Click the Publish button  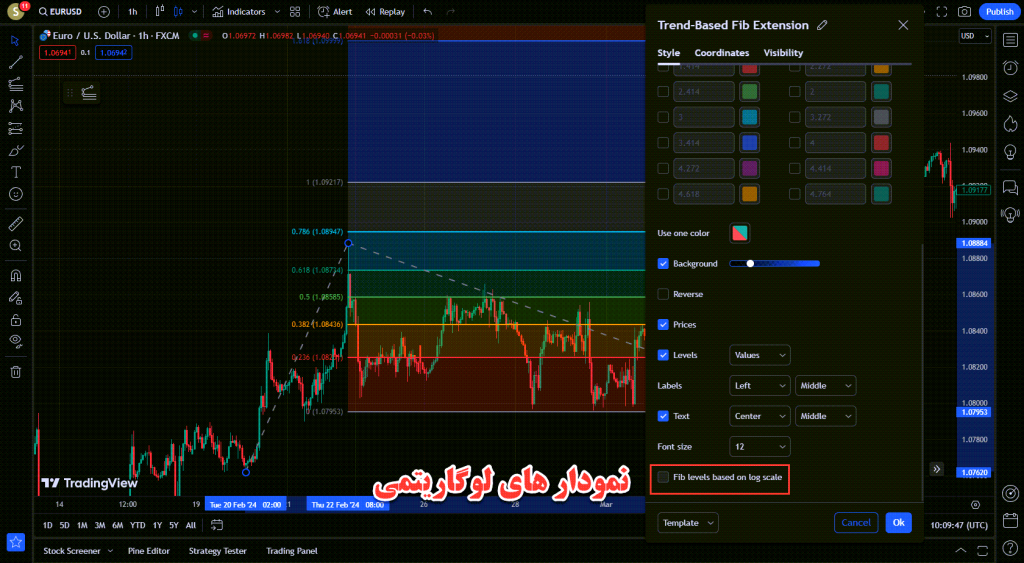(x=999, y=12)
